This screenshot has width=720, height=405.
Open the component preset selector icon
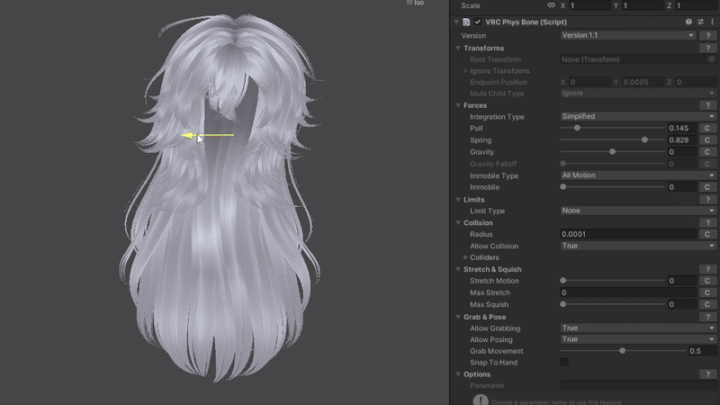(700, 21)
